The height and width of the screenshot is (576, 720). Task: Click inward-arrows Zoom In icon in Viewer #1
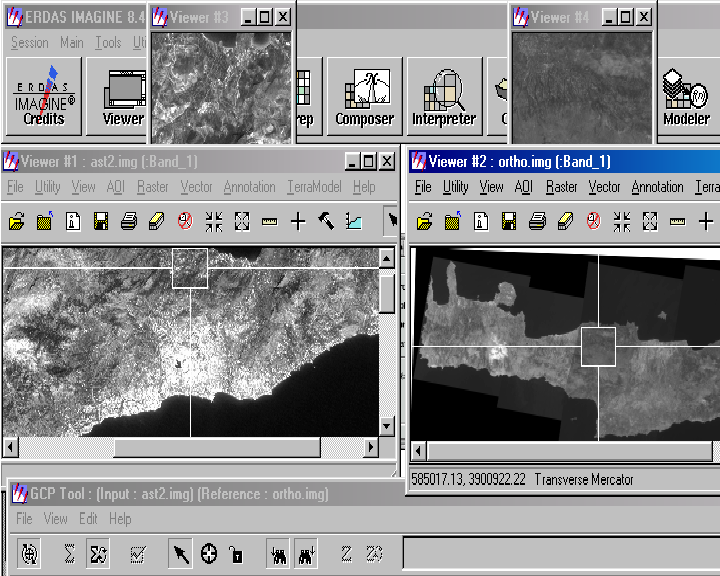(214, 222)
